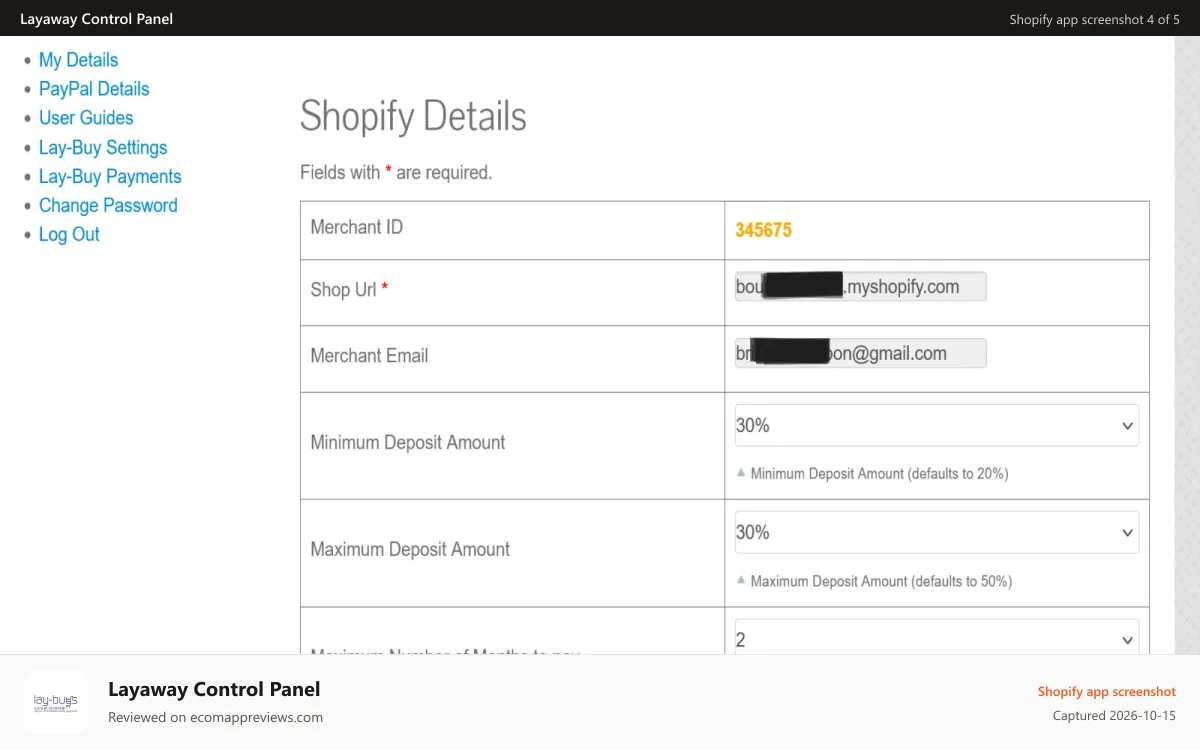This screenshot has width=1200, height=750.
Task: Click the hint 'Minimum Deposit Amount (defaults to 20%)'
Action: point(879,474)
